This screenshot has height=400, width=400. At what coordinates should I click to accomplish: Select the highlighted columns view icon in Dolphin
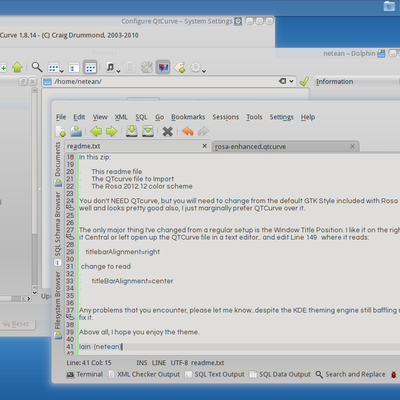90,68
